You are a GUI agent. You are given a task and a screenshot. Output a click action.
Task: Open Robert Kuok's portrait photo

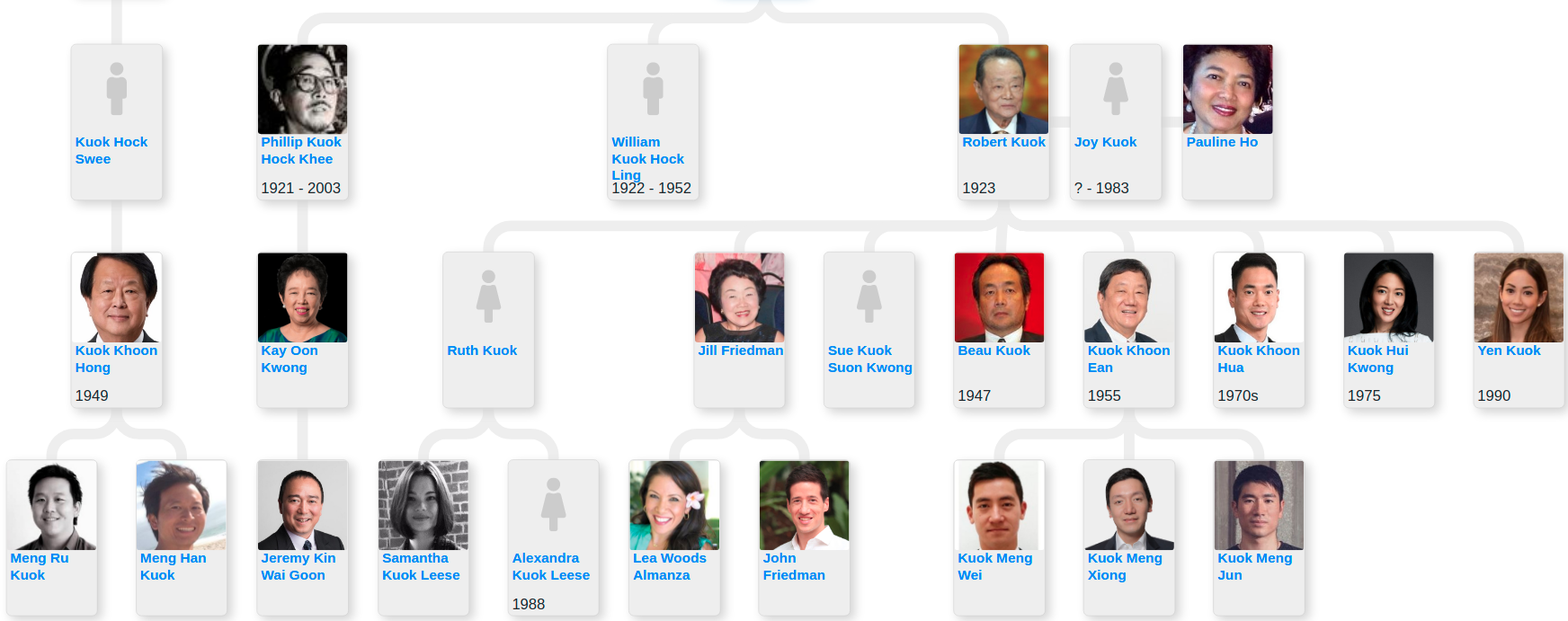[x=1003, y=89]
